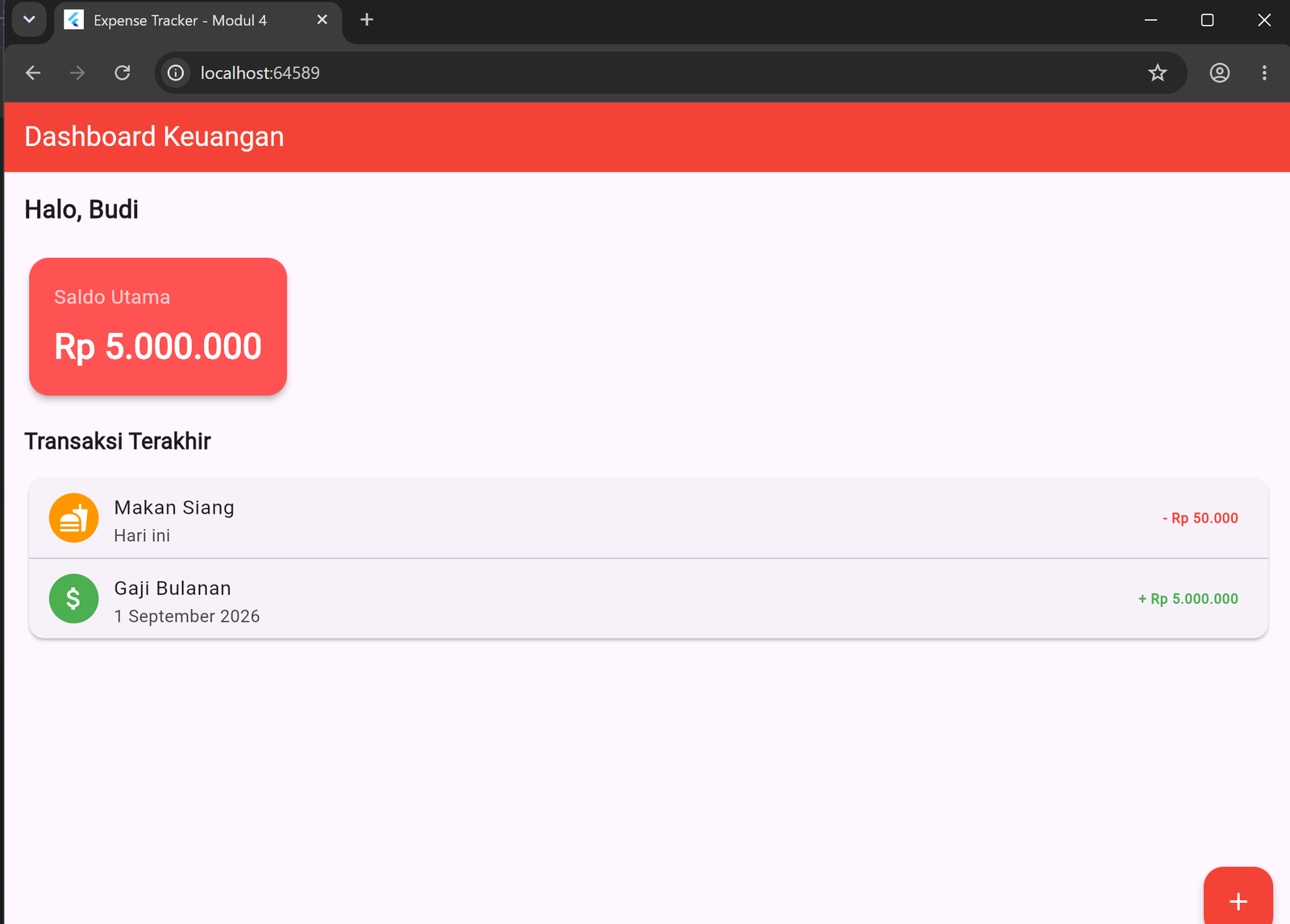Click the 1 September 2026 date

point(187,616)
